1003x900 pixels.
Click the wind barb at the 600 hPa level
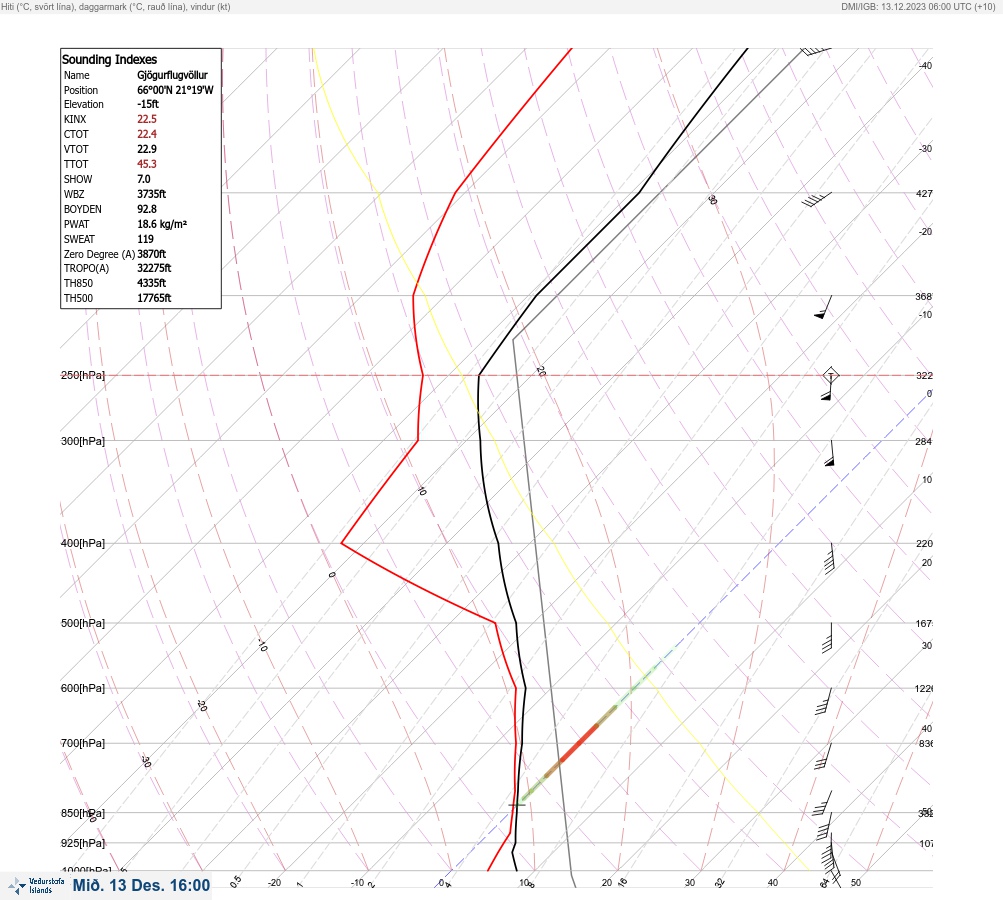(824, 701)
